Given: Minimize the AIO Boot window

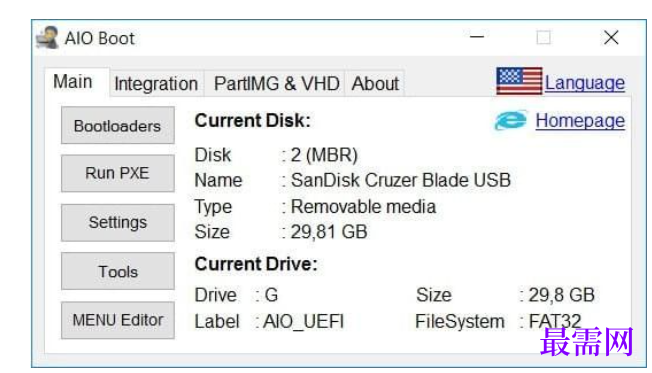Looking at the screenshot, I should [x=477, y=37].
